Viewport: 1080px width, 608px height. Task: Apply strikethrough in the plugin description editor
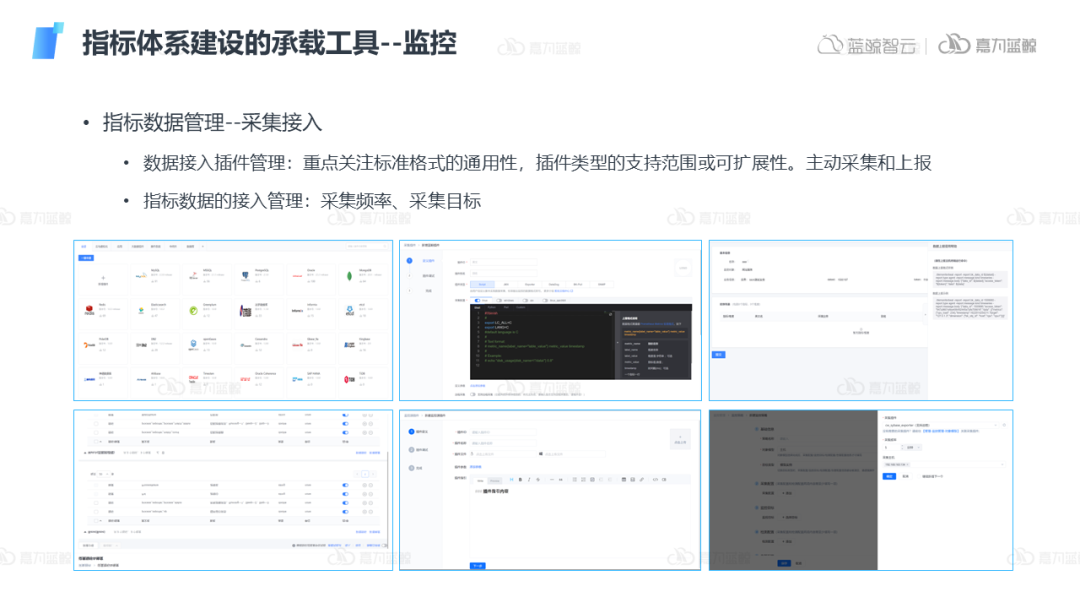click(538, 479)
